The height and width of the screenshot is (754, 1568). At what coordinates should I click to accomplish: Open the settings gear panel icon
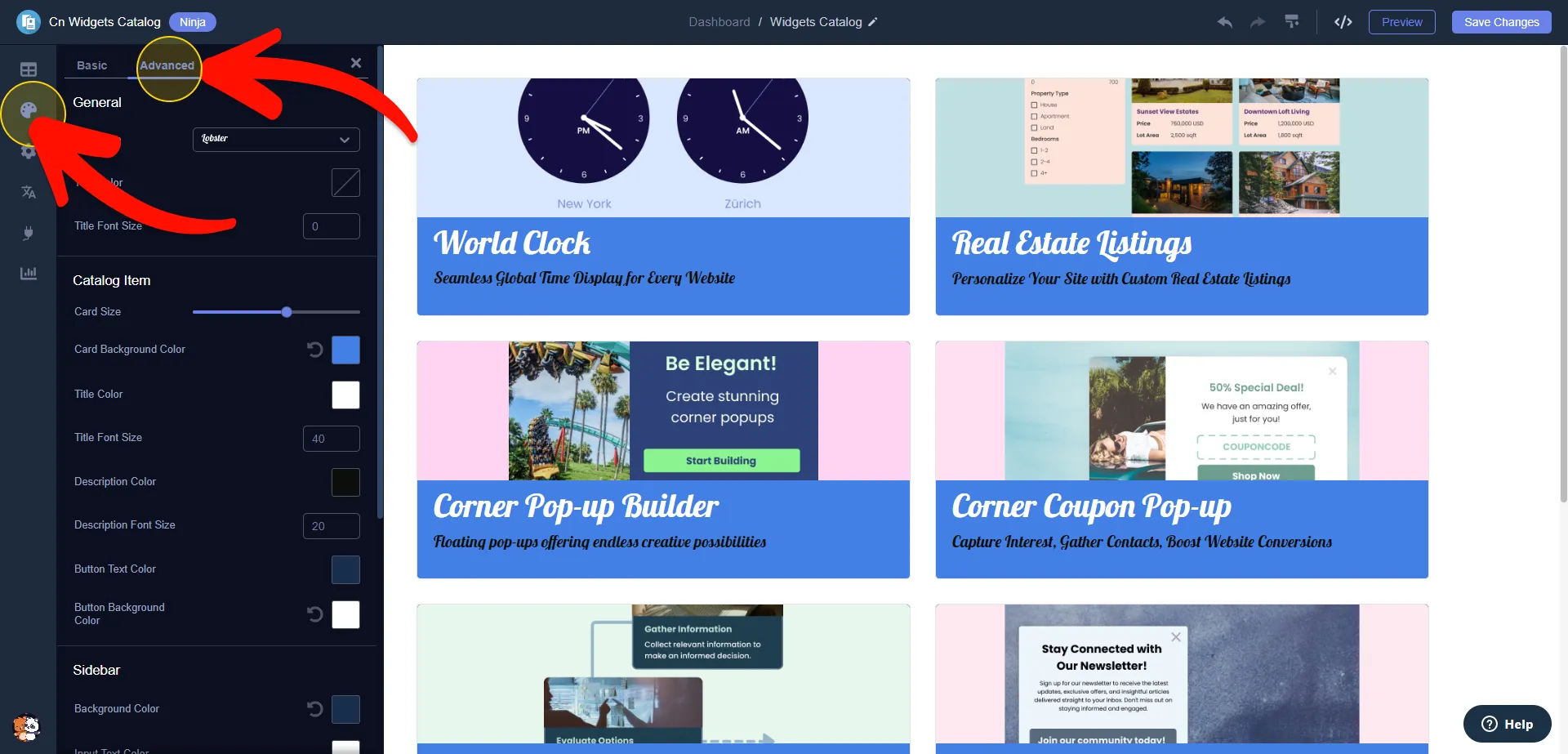point(29,152)
